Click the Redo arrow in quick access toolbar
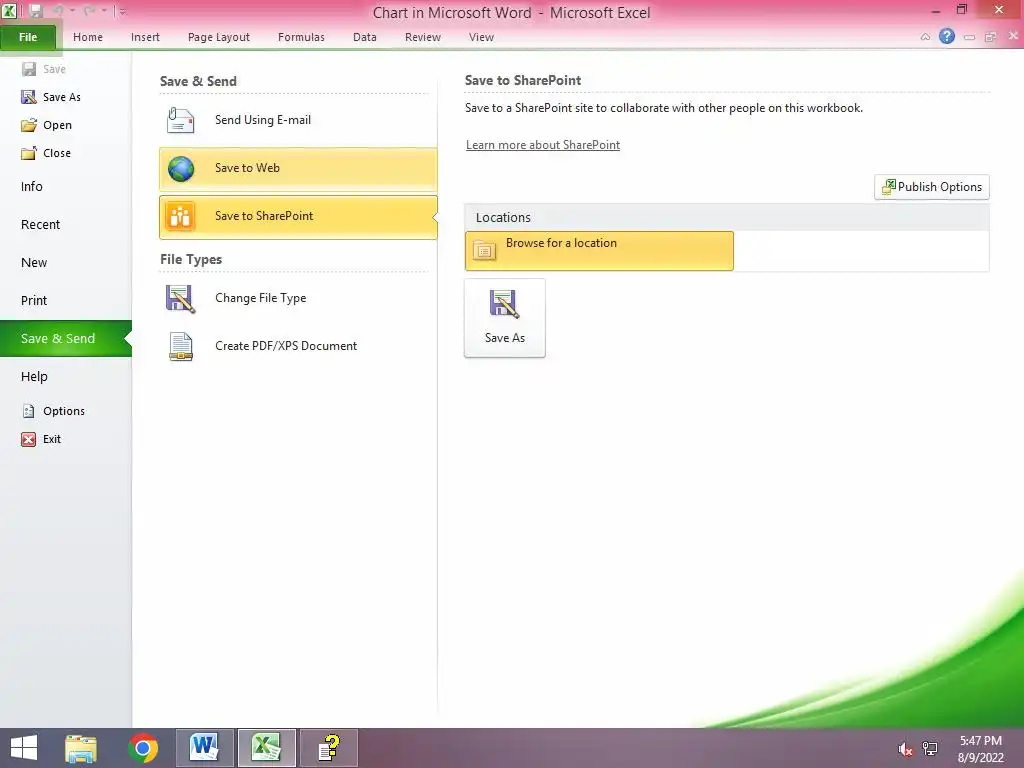The width and height of the screenshot is (1024, 768). [89, 11]
